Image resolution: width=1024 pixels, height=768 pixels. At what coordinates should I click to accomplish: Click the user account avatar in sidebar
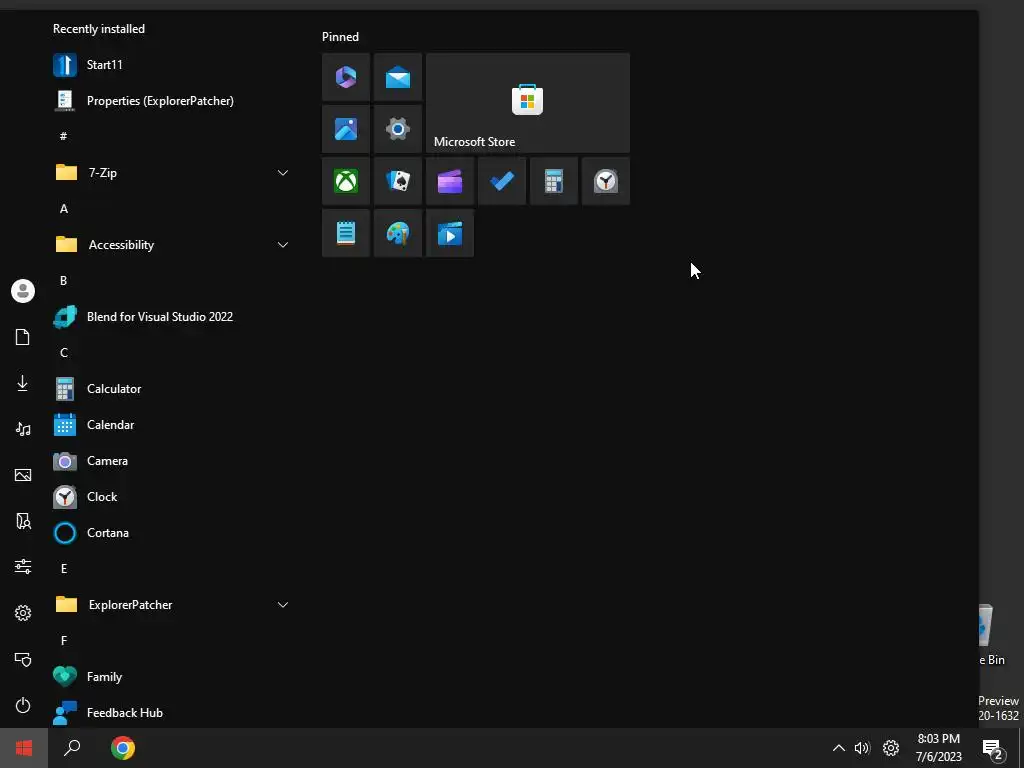point(23,291)
